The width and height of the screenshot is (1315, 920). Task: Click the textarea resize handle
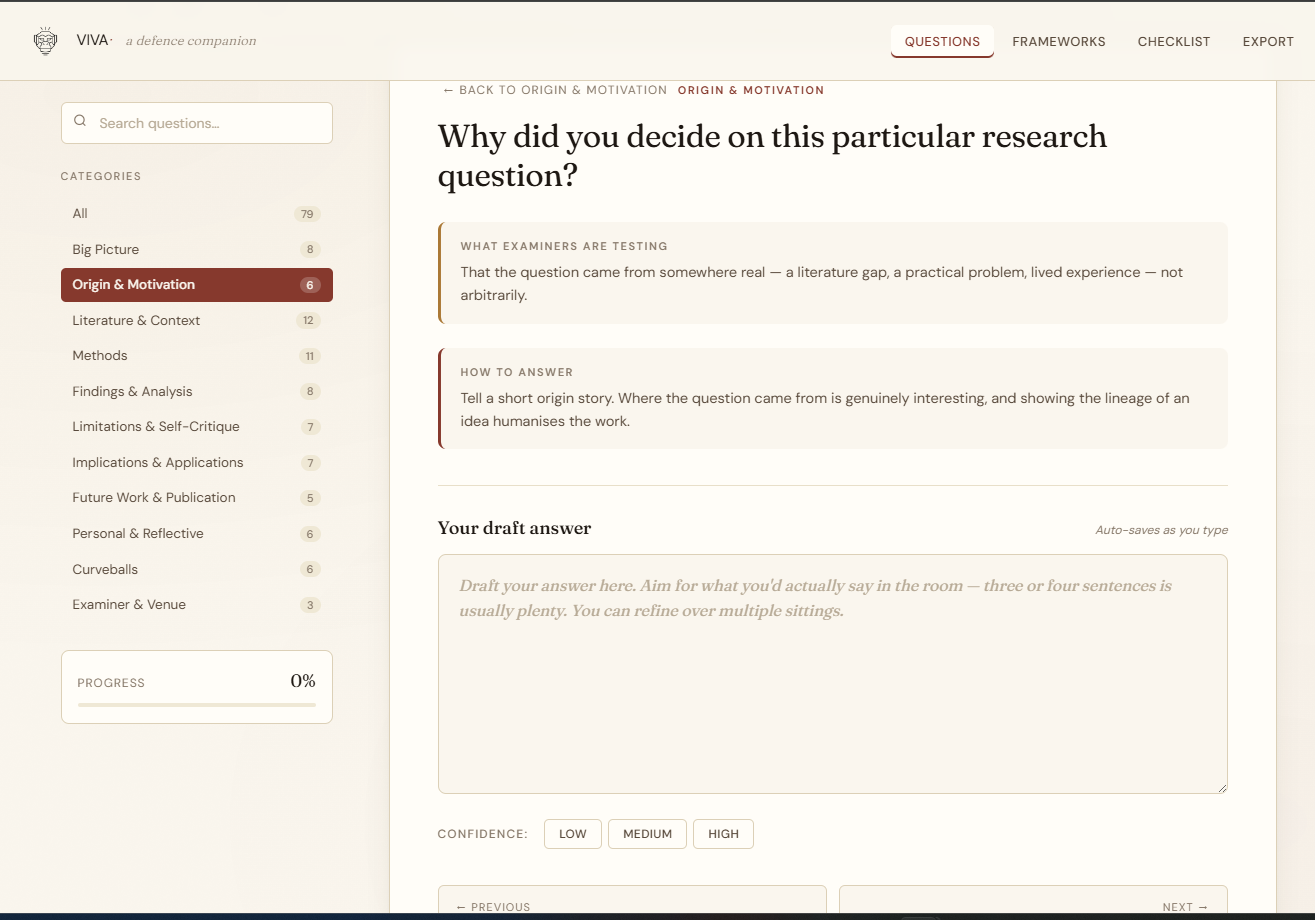pos(1221,787)
